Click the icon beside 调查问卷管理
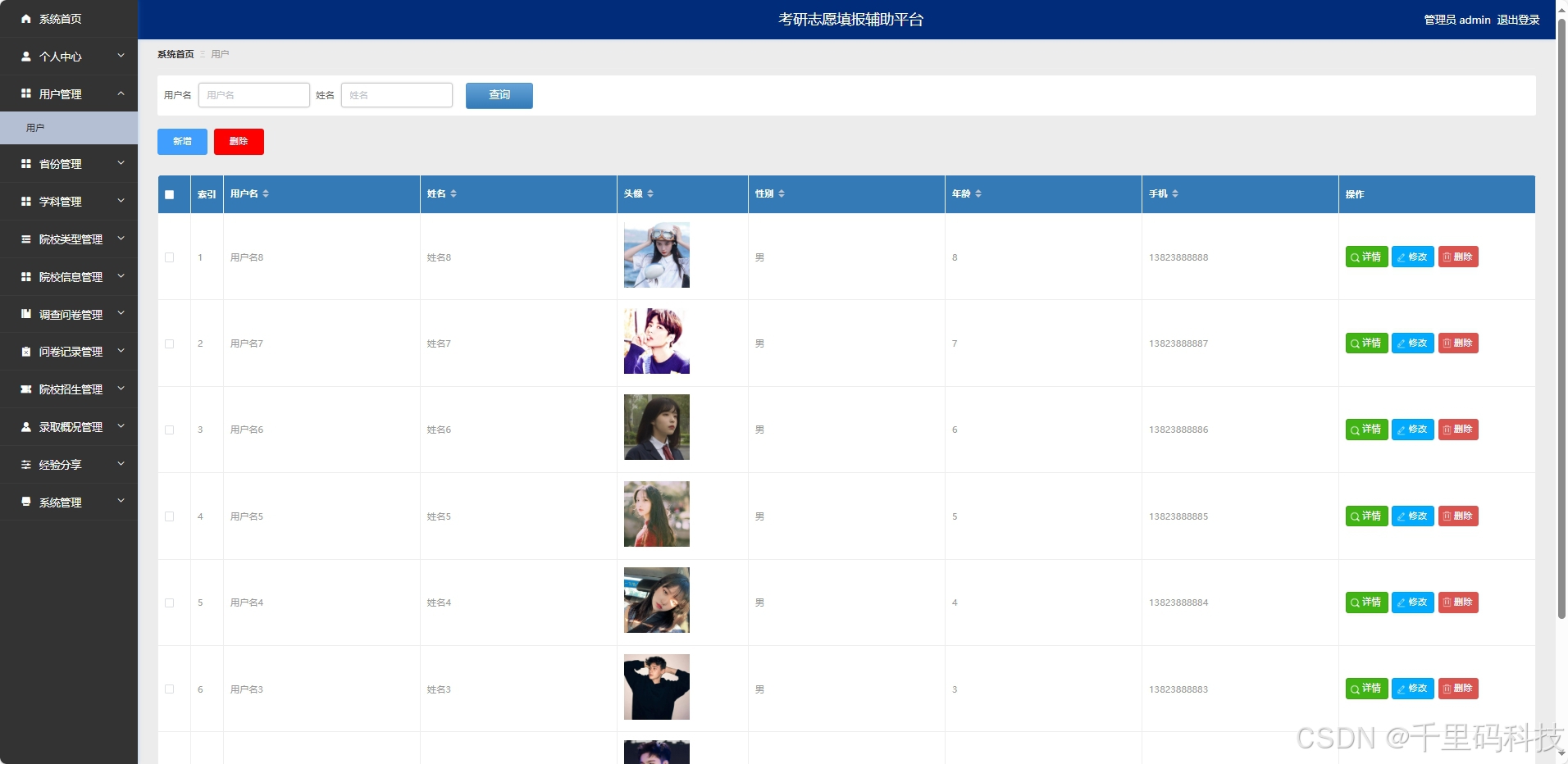The width and height of the screenshot is (1568, 764). [26, 314]
